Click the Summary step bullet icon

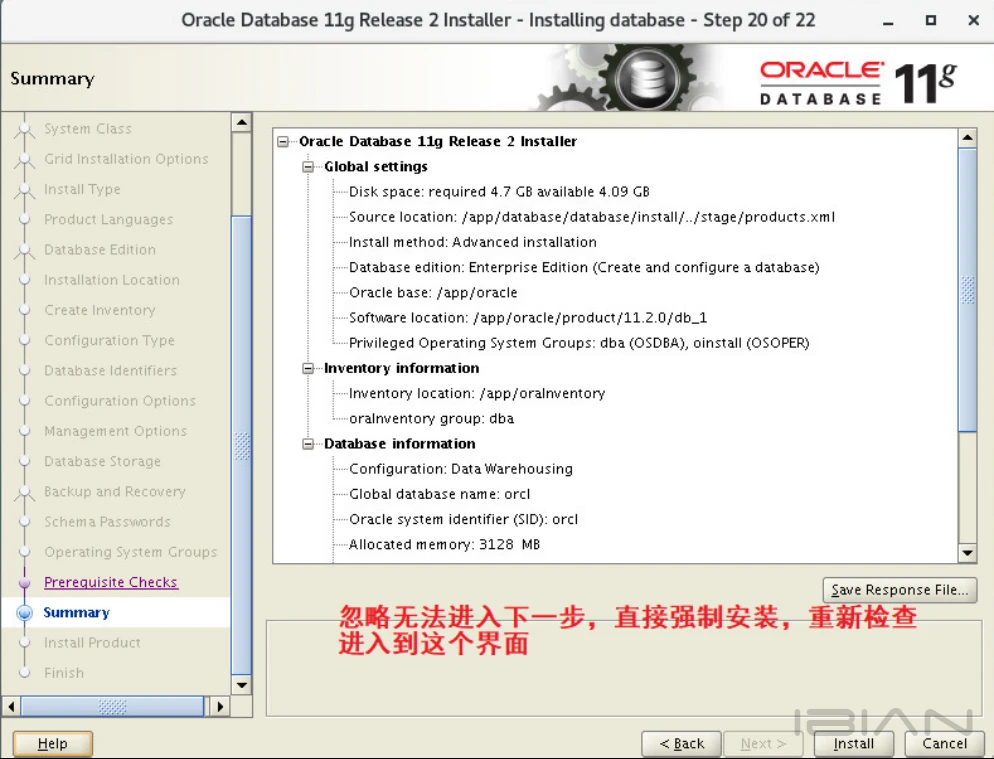25,613
